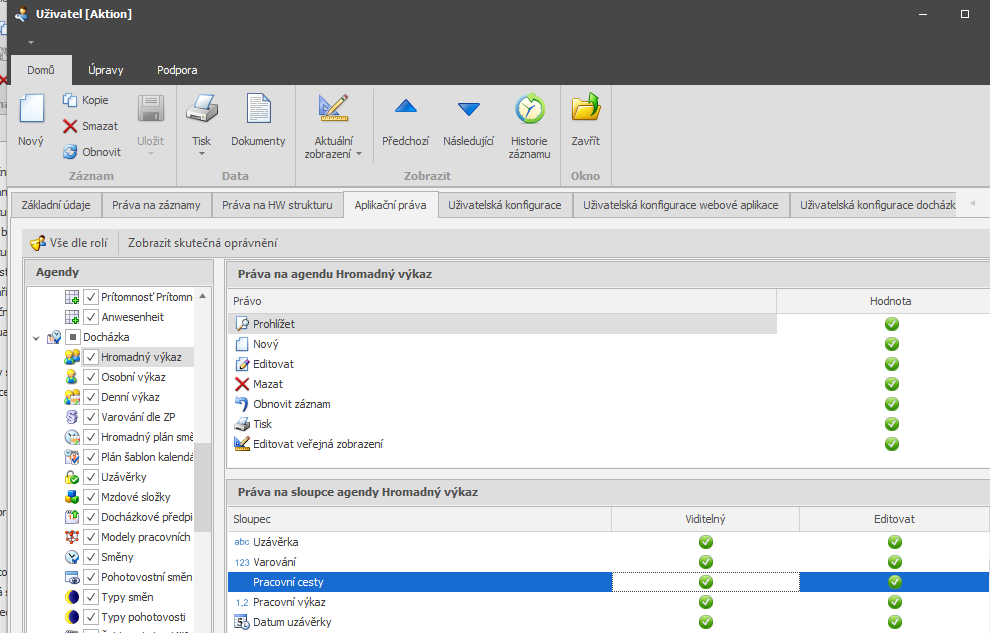
Task: Click the Obnovit záznam undo icon
Action: point(242,404)
